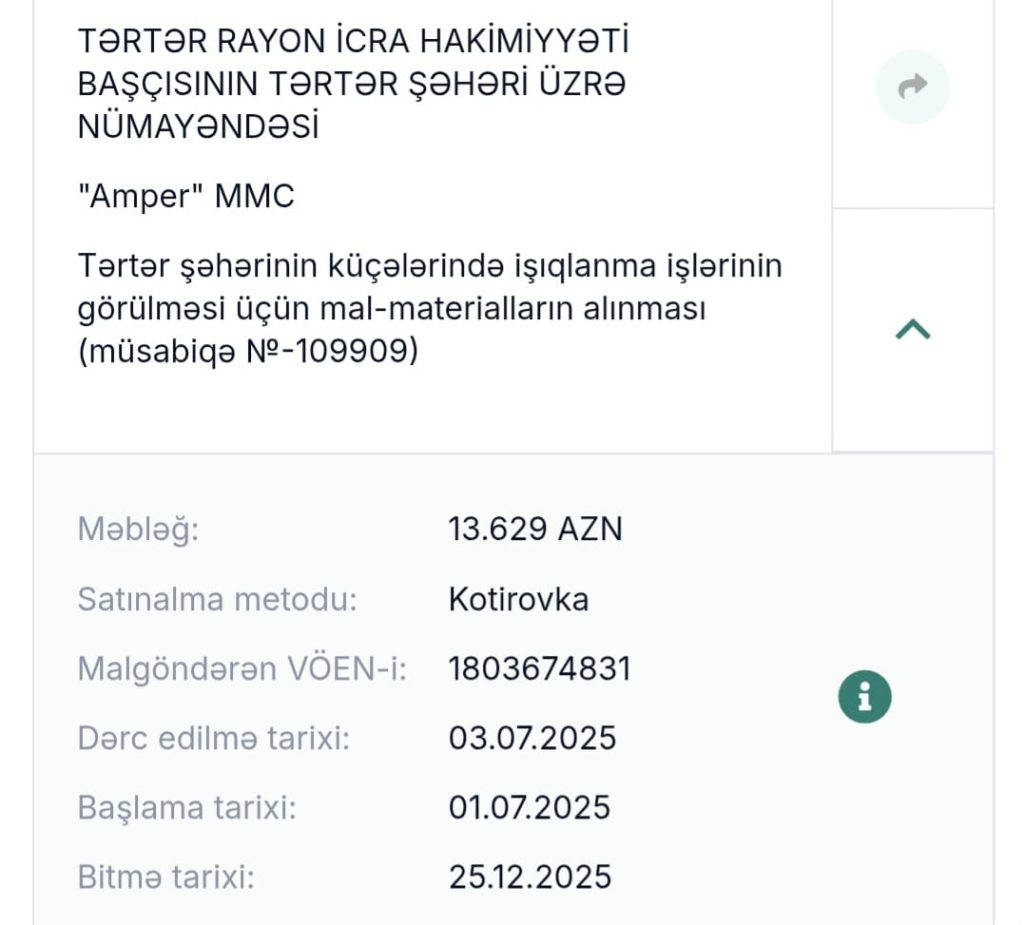
Task: Select the publication date 03.07.2025
Action: [x=532, y=738]
